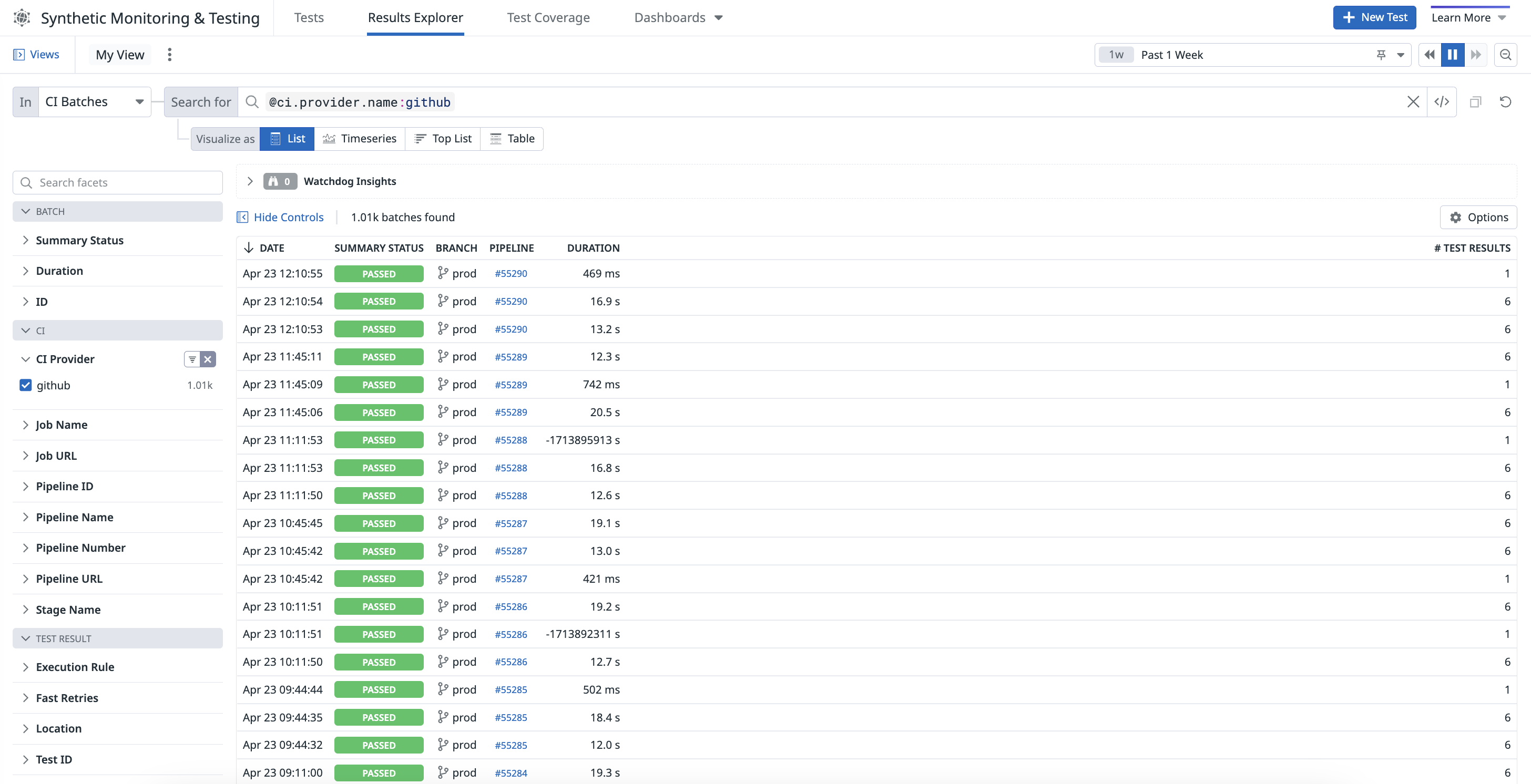Go to the Test Coverage tab
The width and height of the screenshot is (1531, 784).
coord(548,18)
